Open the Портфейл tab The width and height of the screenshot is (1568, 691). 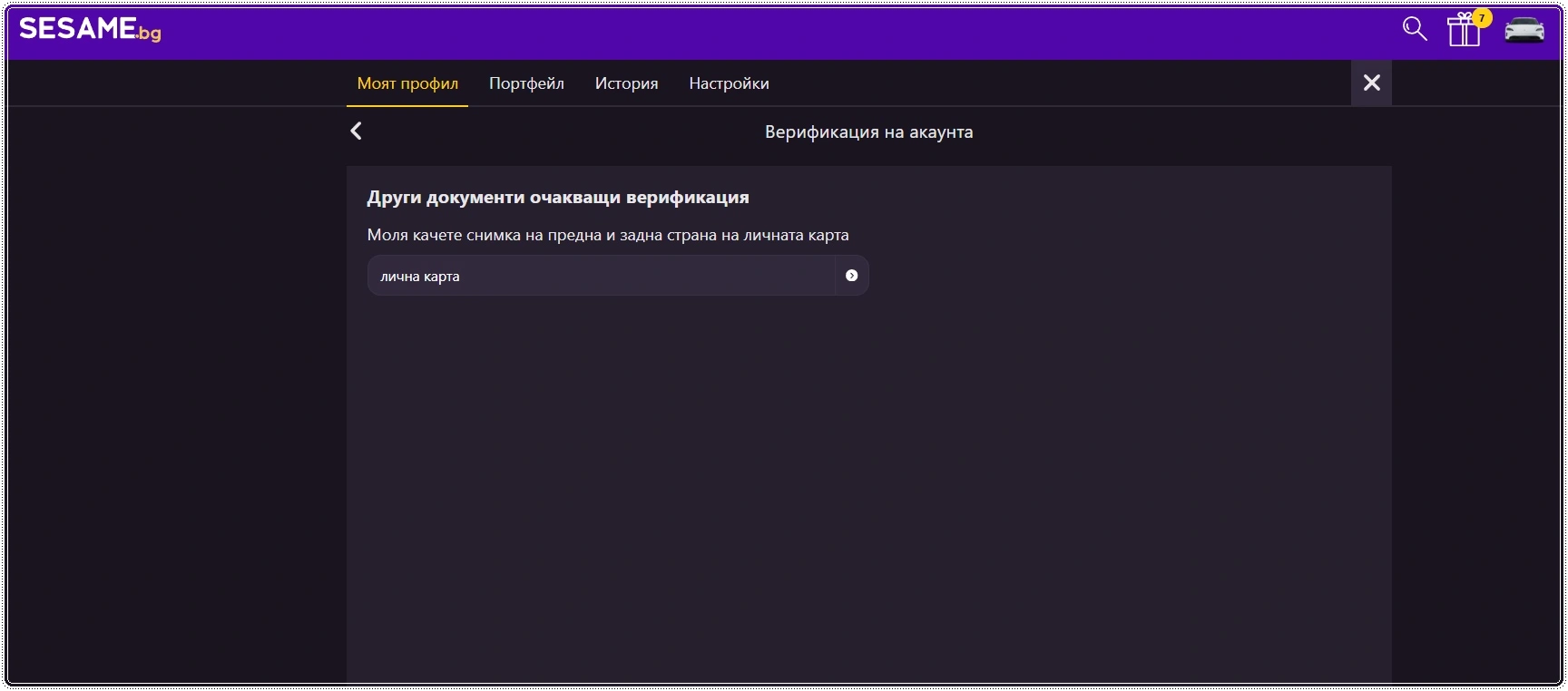tap(526, 83)
